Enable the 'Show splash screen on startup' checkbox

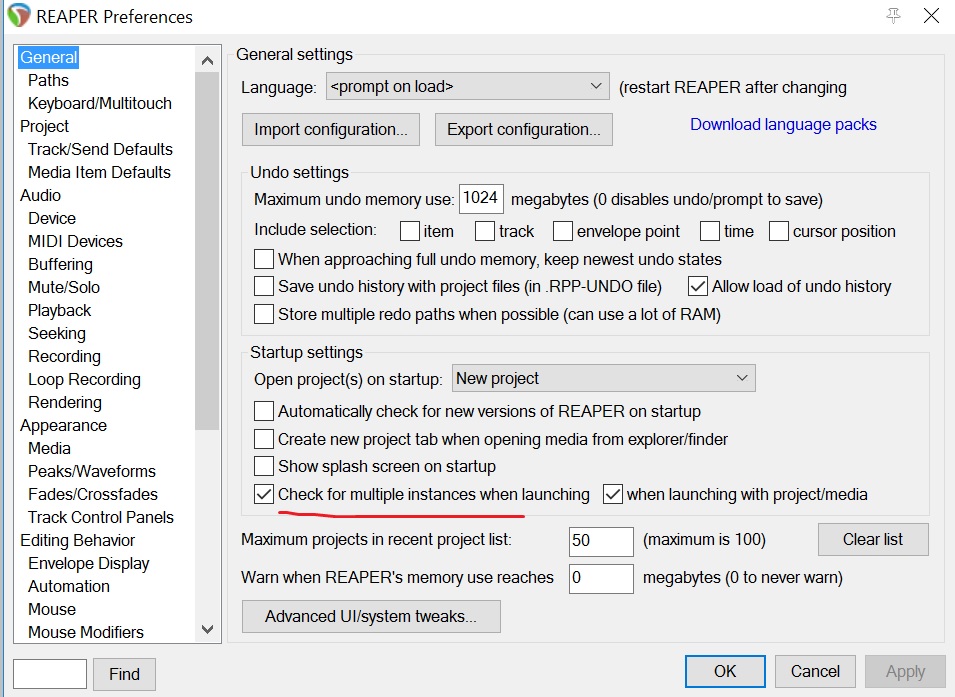(x=264, y=466)
